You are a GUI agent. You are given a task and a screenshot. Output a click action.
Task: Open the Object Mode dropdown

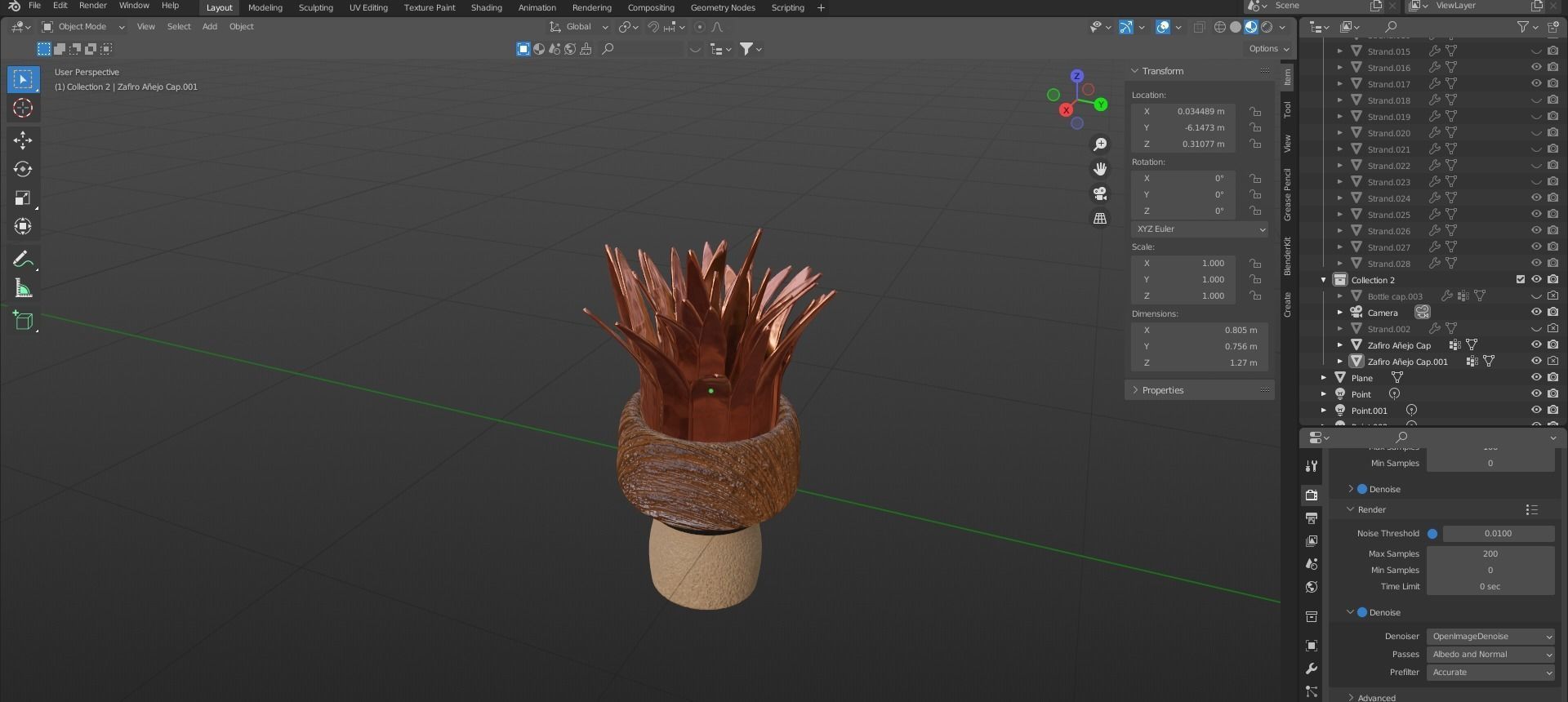pos(83,27)
